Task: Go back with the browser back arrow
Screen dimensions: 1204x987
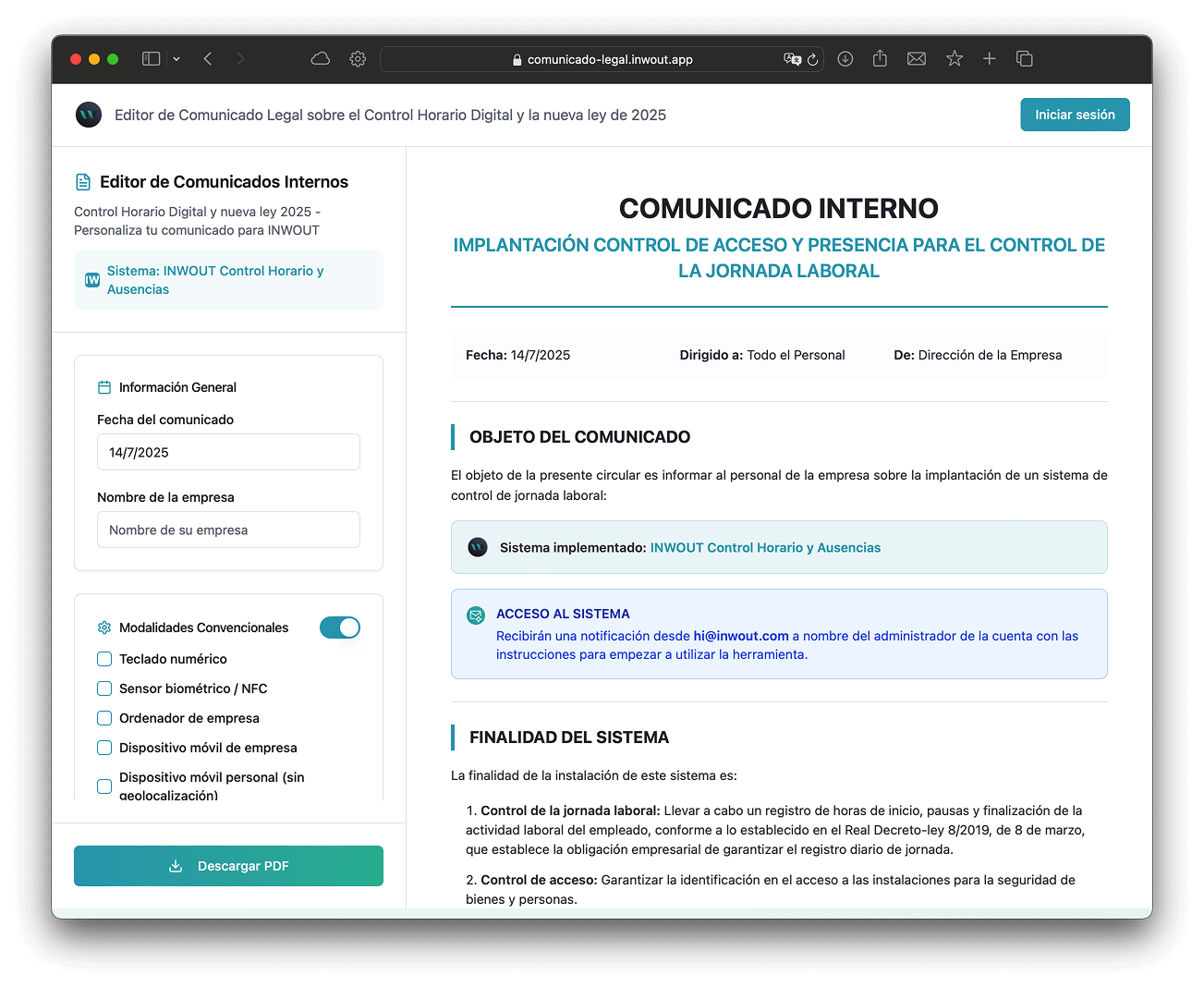Action: click(208, 59)
